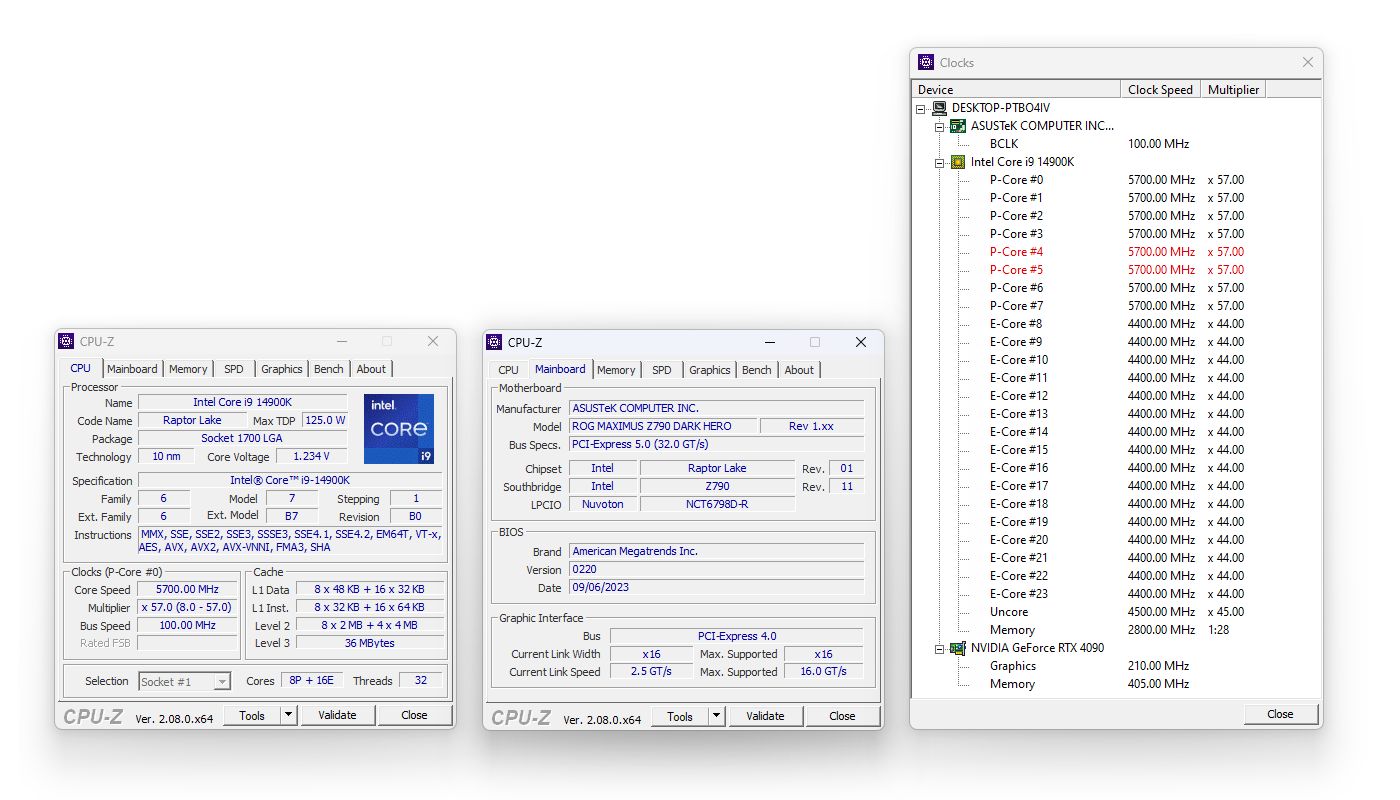Viewport: 1400px width, 800px height.
Task: Click the computer icon beside DESKTOP-PTBO4IV
Action: tap(940, 108)
